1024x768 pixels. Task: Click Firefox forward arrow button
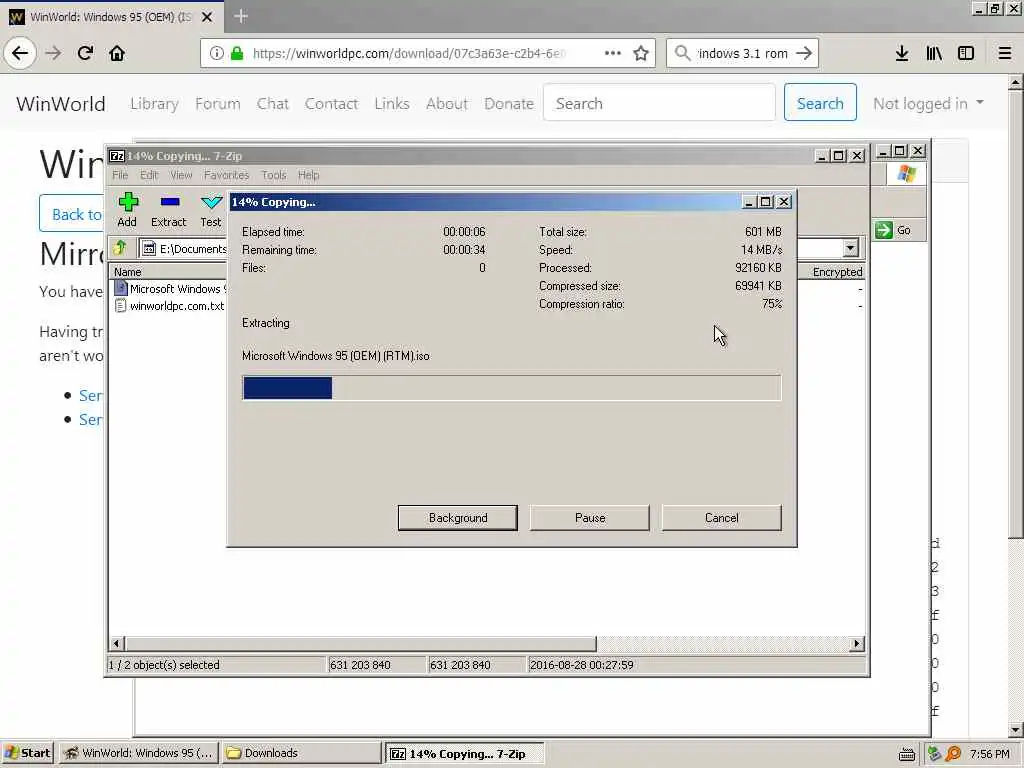[x=53, y=53]
